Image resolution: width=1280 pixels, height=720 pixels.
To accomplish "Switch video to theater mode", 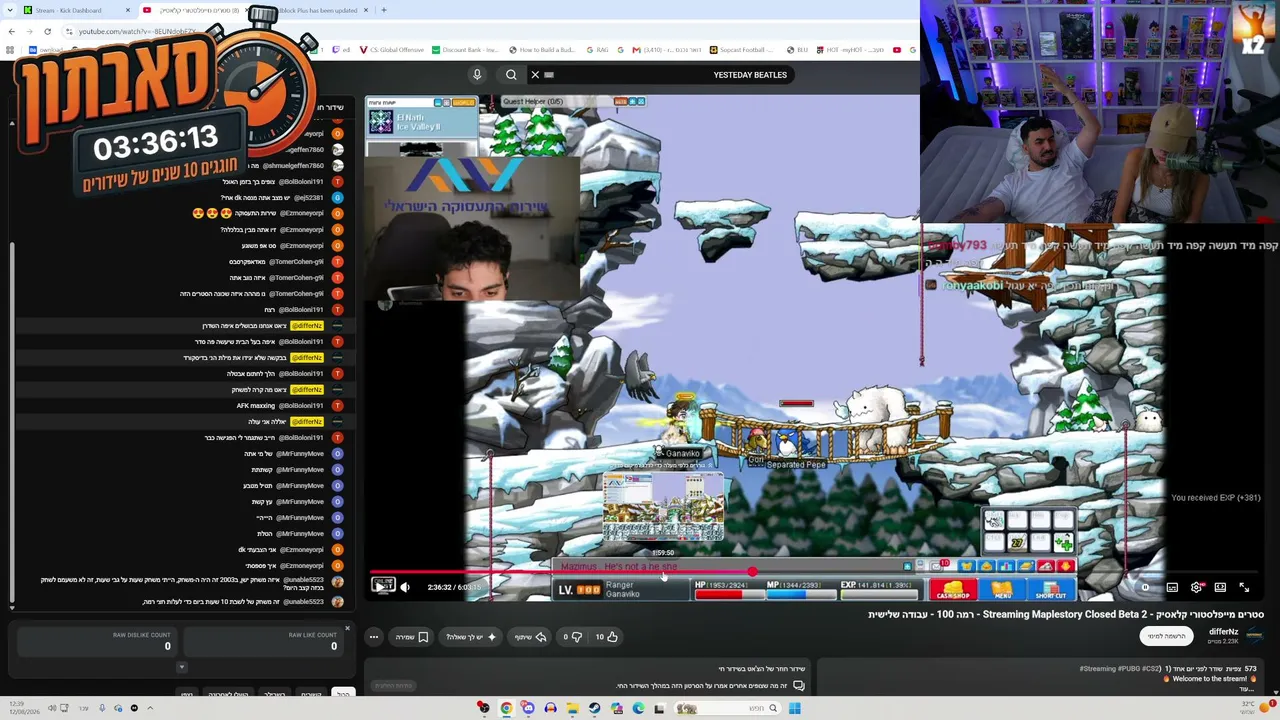I will 1220,587.
